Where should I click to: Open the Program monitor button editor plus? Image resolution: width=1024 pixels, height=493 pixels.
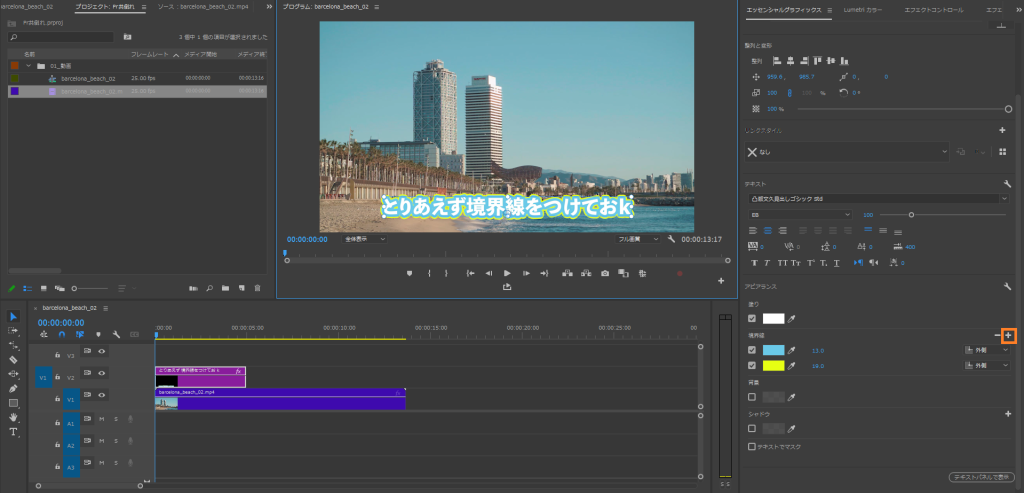pyautogui.click(x=721, y=281)
